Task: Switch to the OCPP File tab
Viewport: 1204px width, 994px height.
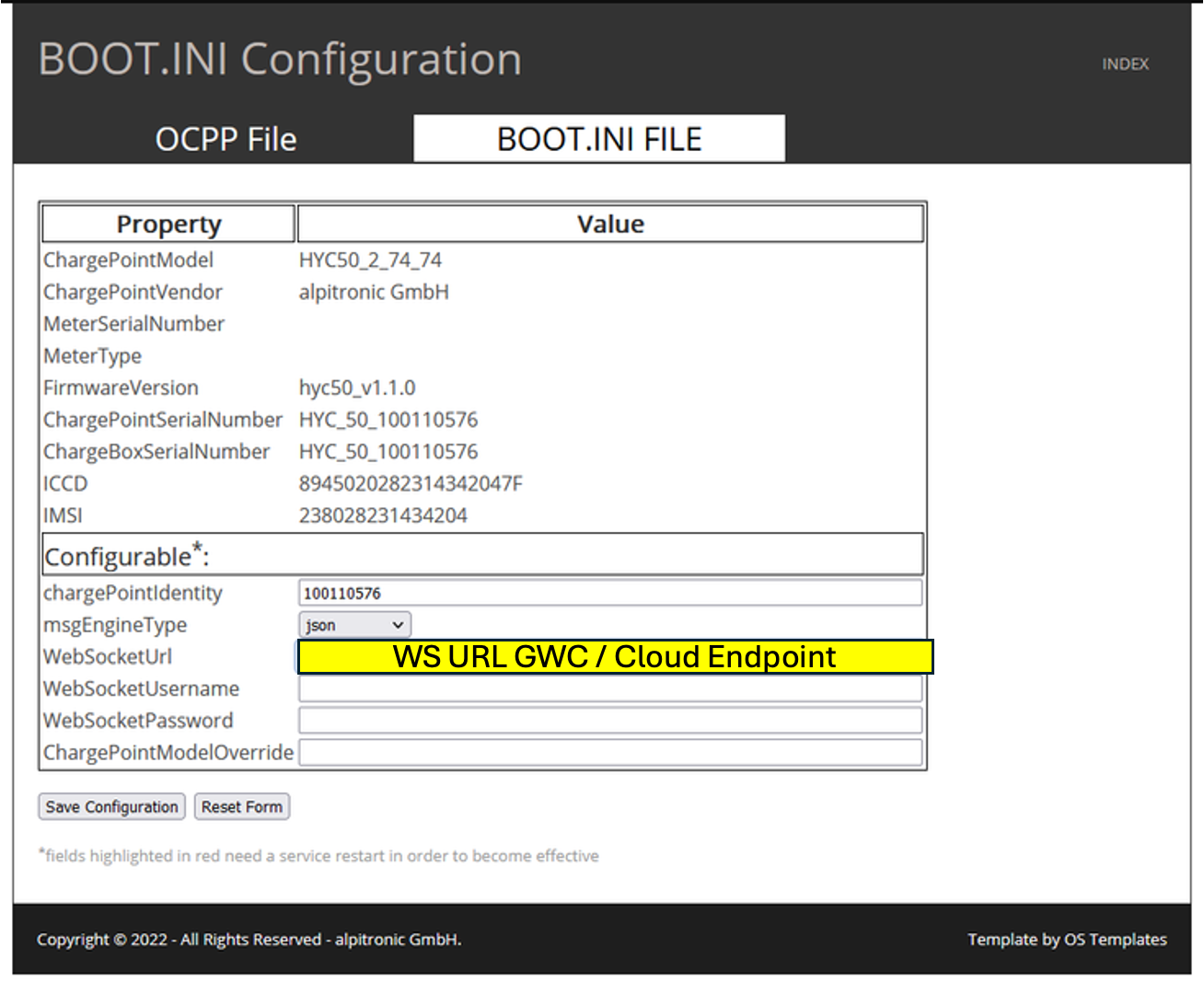Action: pos(226,139)
